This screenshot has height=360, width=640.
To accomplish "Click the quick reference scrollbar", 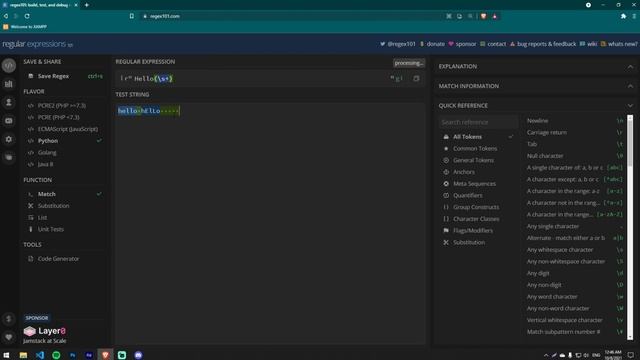I will pos(630,143).
